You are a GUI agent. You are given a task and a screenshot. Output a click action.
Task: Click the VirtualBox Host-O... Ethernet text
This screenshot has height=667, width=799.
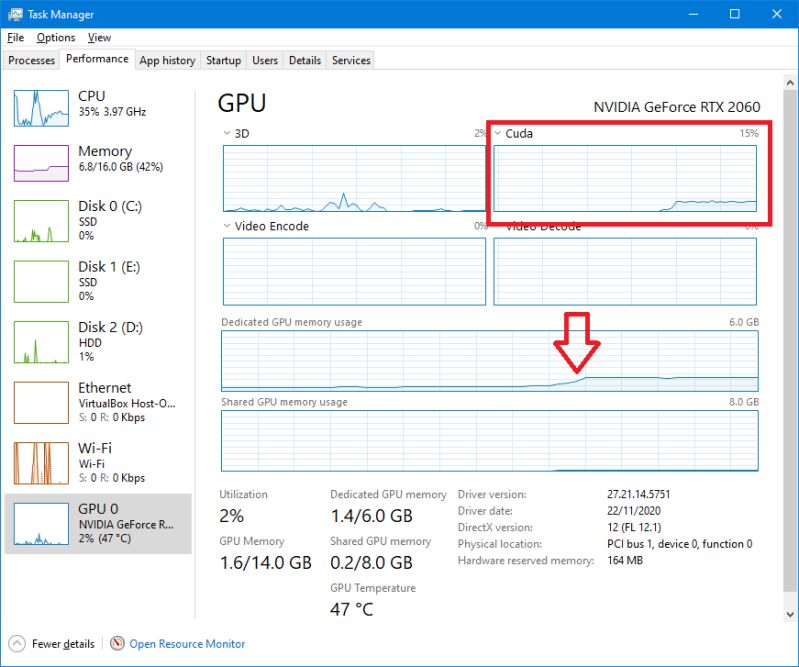[127, 403]
